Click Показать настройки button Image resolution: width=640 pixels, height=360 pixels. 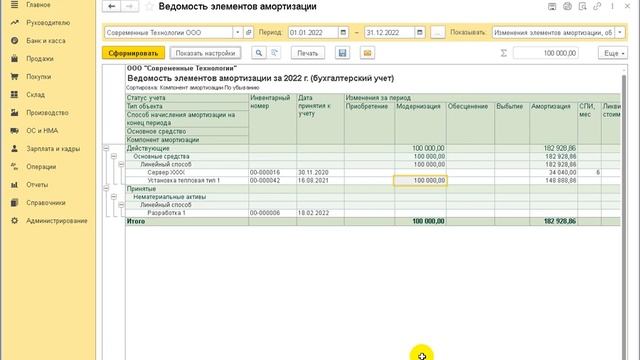point(205,53)
